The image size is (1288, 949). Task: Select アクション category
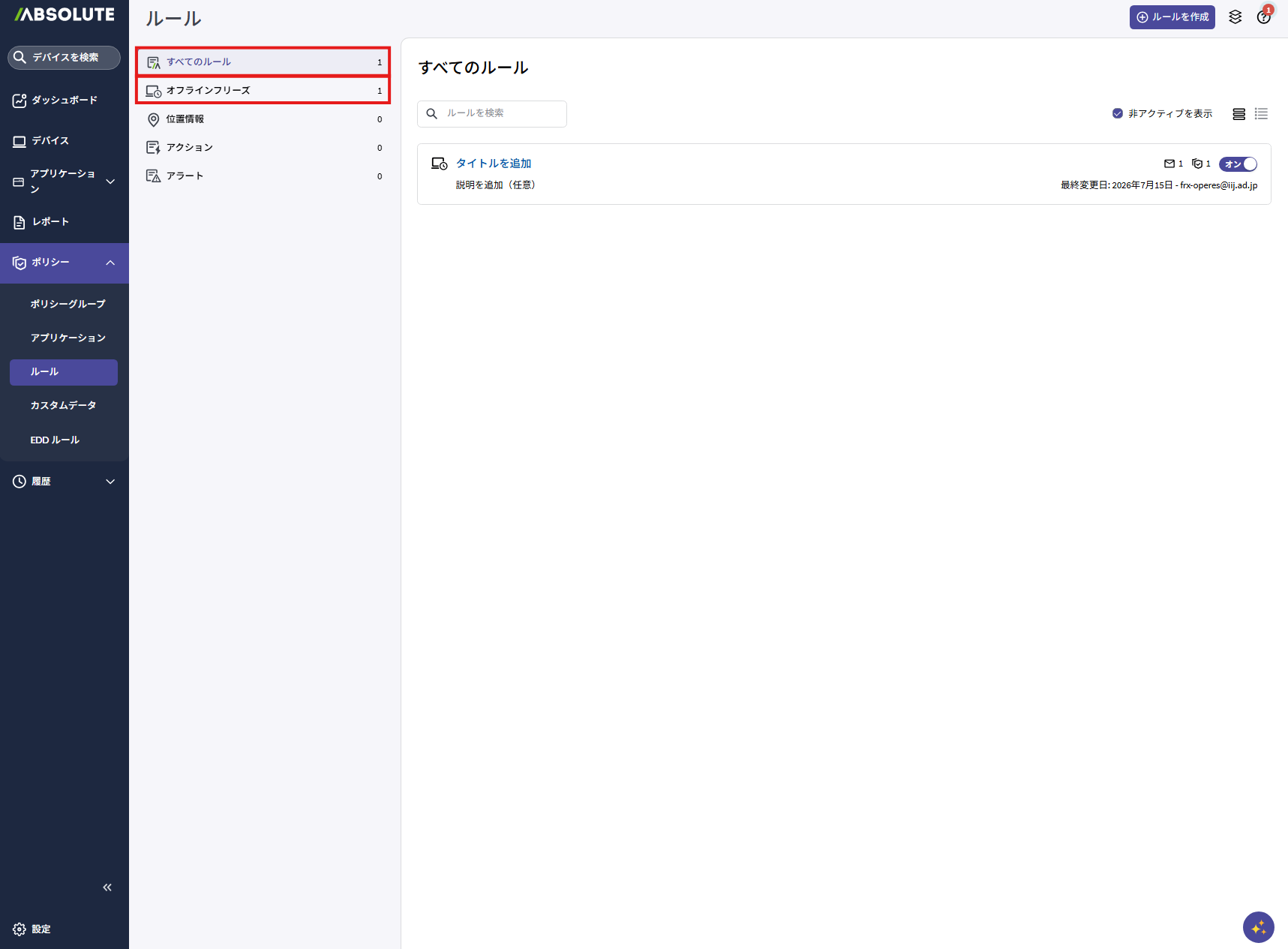point(263,148)
